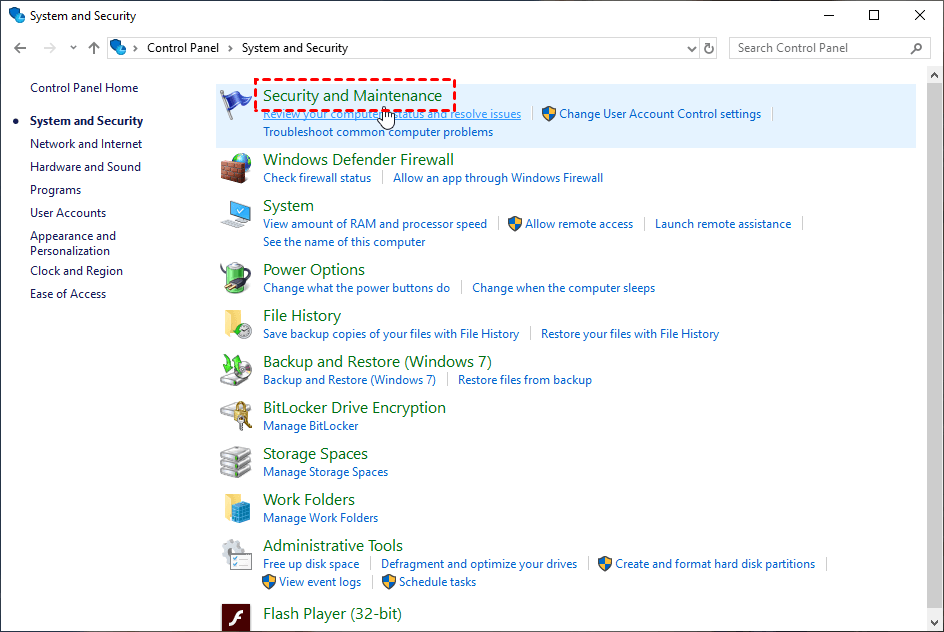Expand the chevron before Control Panel breadcrumb
The image size is (944, 632).
pos(135,48)
